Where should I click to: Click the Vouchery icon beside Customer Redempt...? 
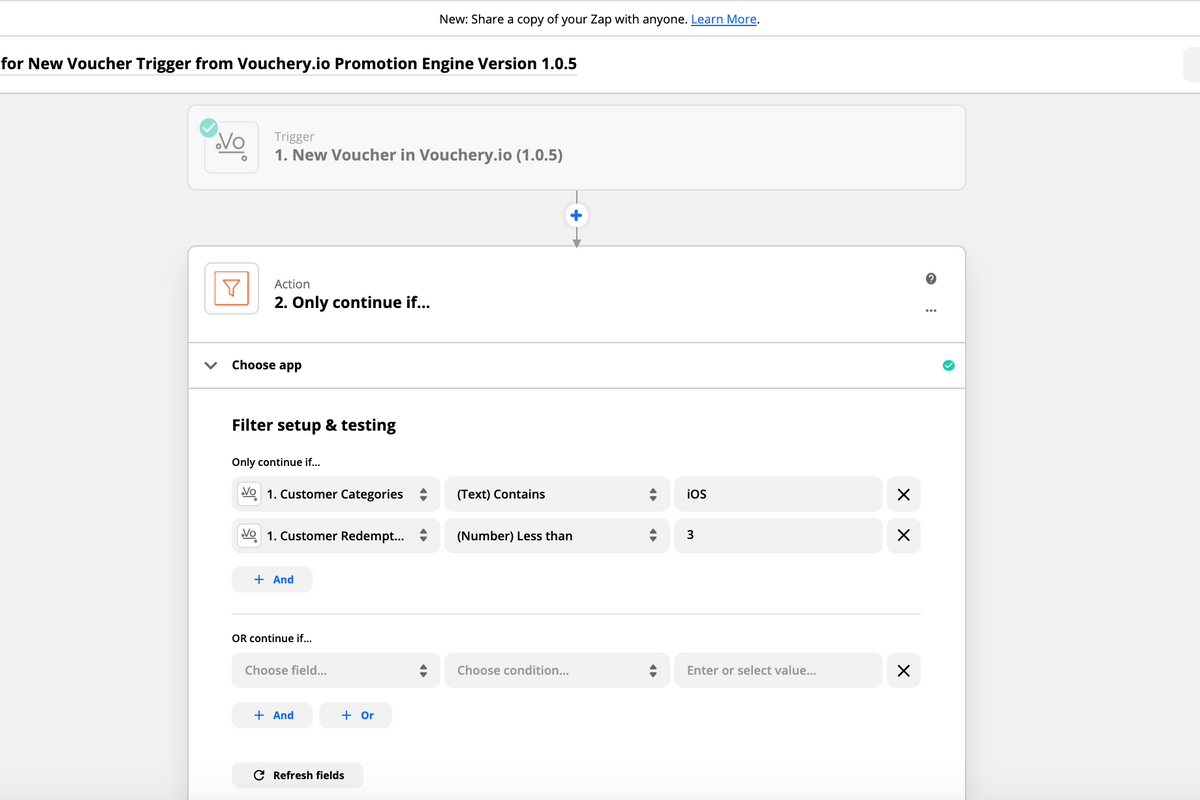[x=249, y=536]
